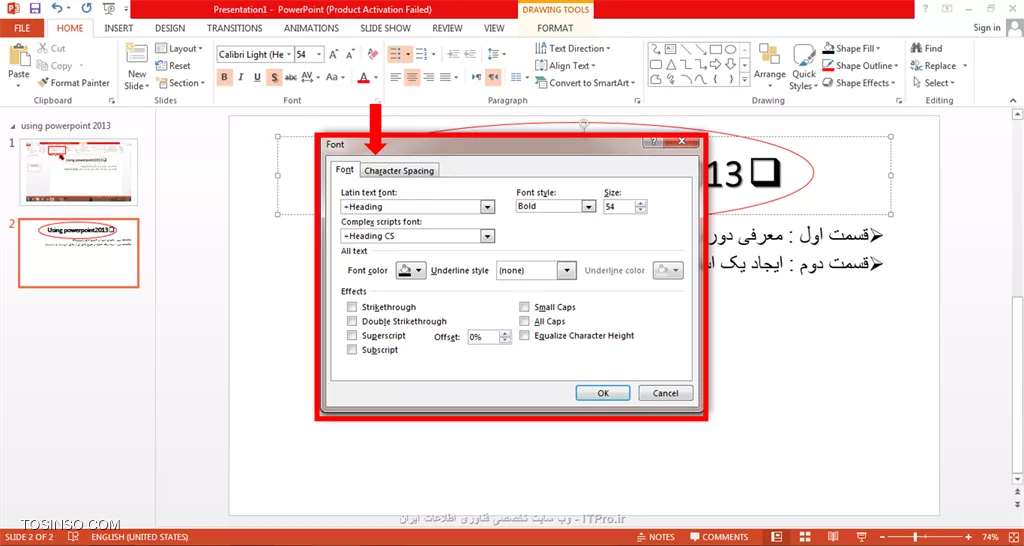Open the Underline style dropdown
The width and height of the screenshot is (1024, 546).
pos(568,270)
